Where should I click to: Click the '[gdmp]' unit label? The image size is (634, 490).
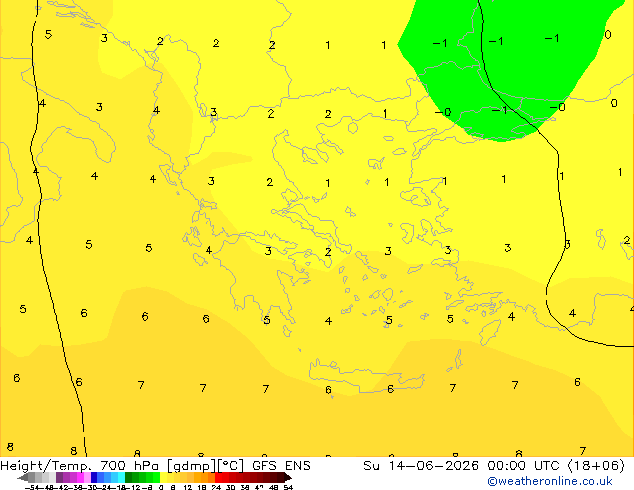point(191,466)
